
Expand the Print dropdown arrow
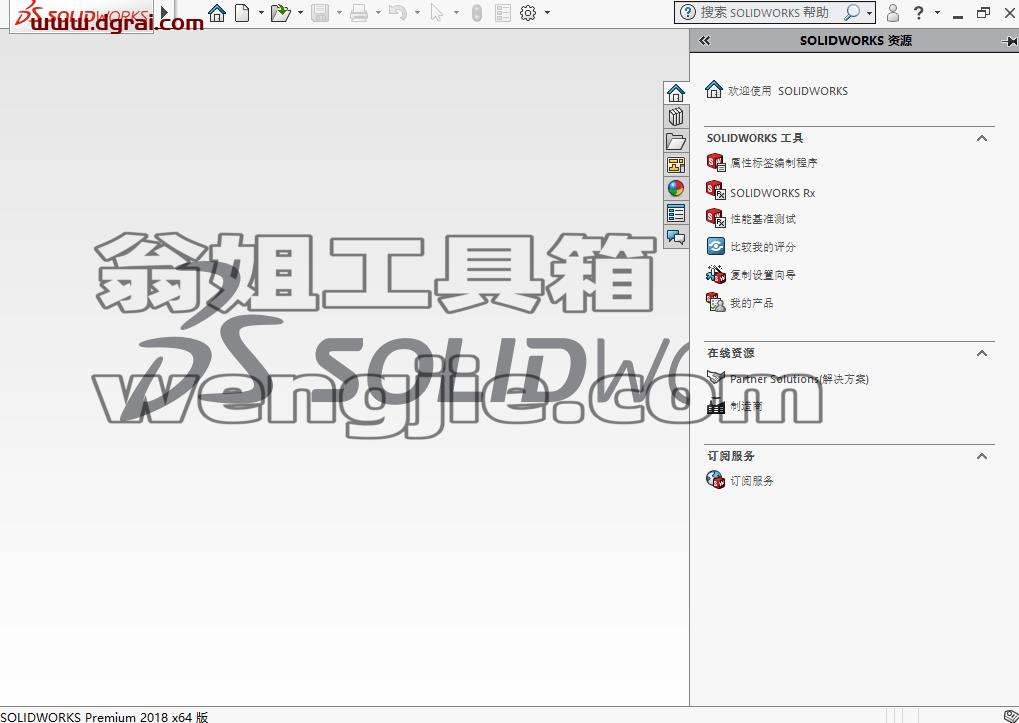click(378, 12)
